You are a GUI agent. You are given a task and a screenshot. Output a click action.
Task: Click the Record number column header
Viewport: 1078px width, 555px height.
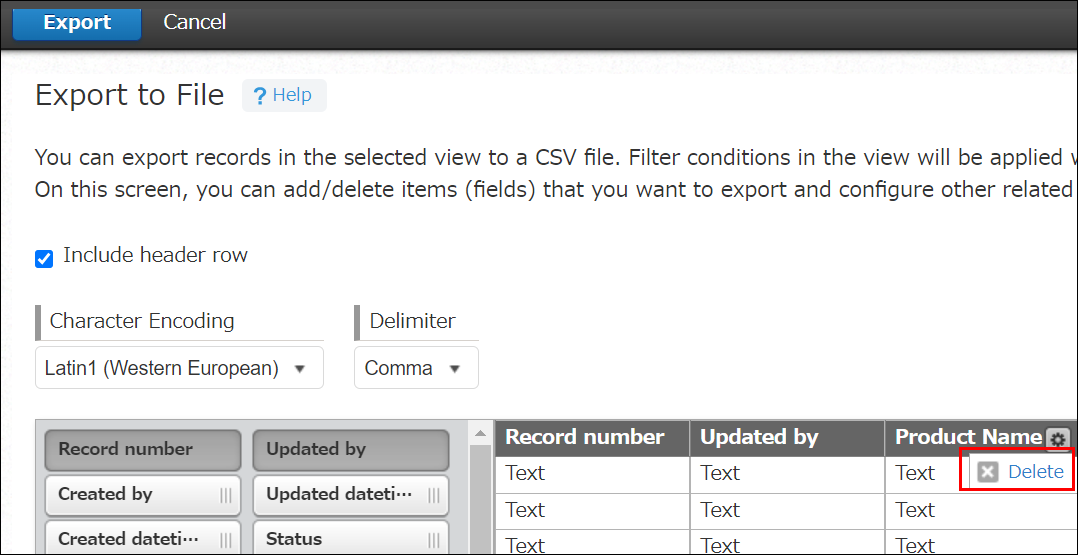coord(585,437)
